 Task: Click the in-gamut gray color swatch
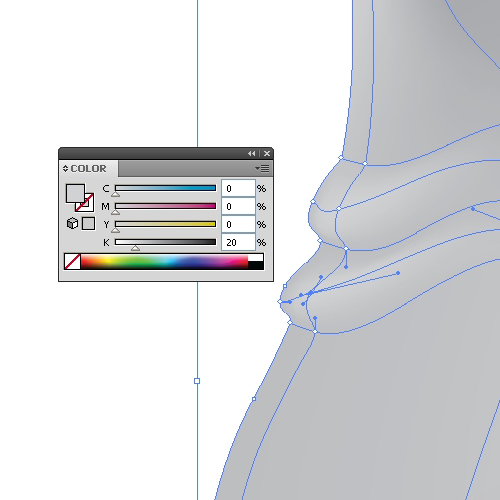point(88,223)
